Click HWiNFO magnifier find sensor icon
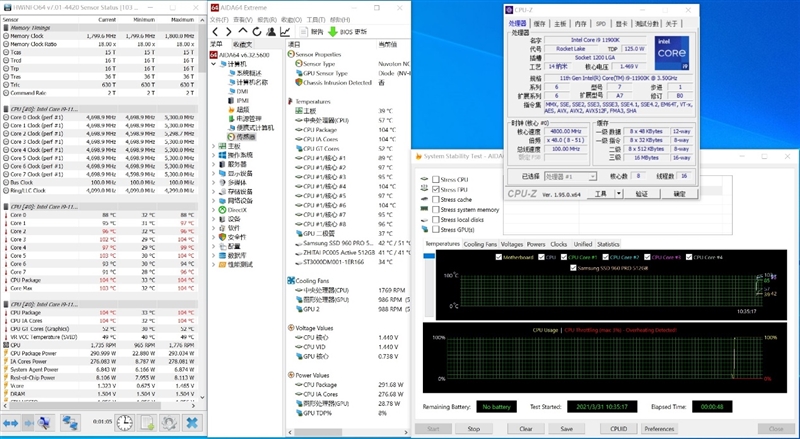800x439 pixels. 44,423
